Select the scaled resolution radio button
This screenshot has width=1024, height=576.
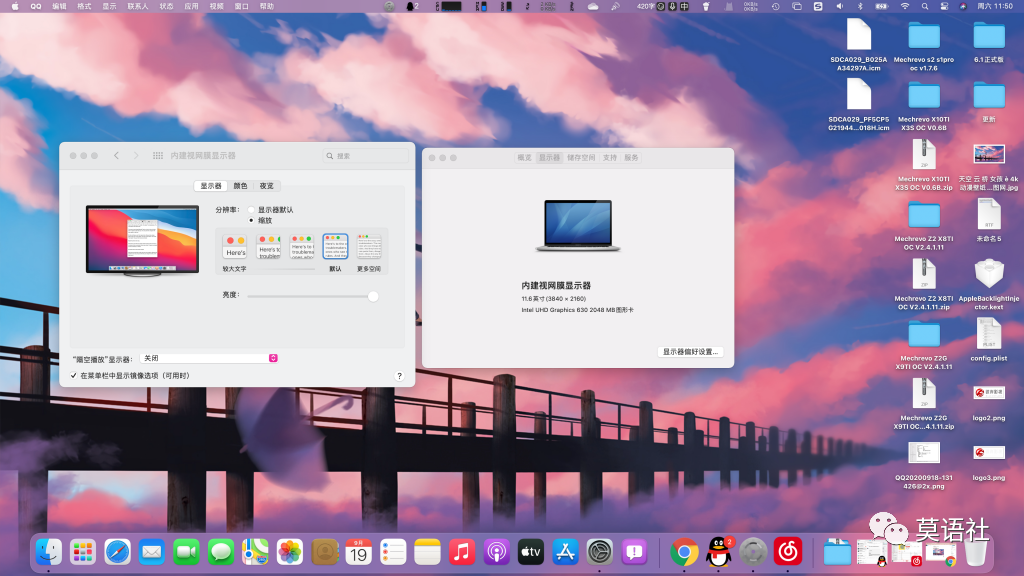pos(251,220)
